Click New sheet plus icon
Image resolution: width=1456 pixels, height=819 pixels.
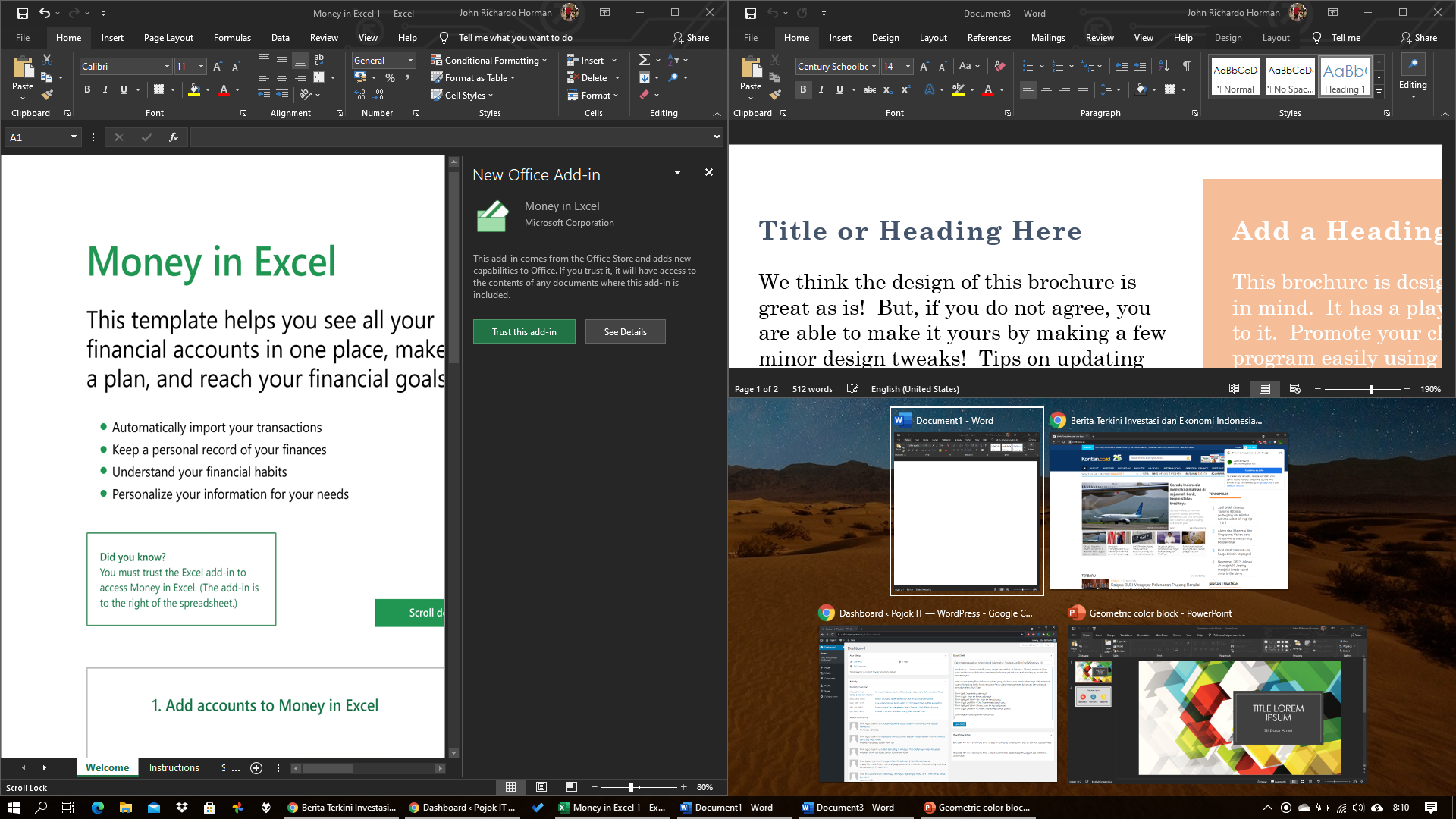[x=256, y=768]
